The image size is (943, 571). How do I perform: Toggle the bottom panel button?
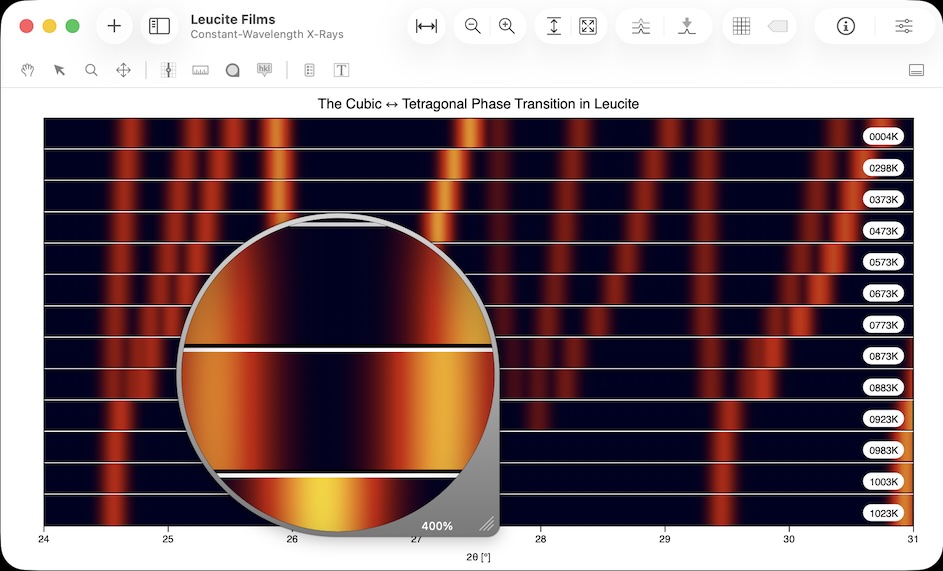(x=915, y=70)
